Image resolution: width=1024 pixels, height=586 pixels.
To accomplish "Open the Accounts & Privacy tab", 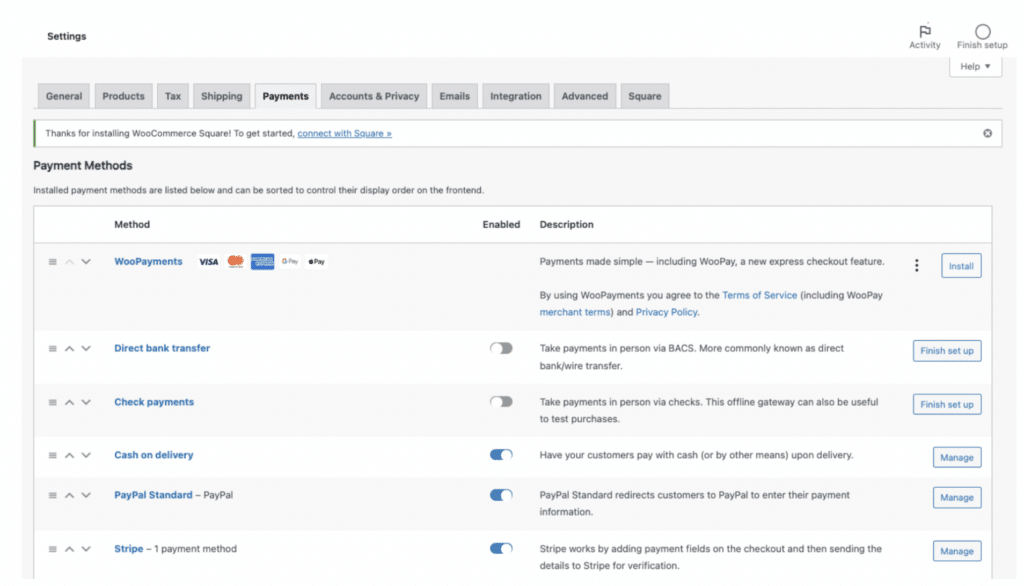I will coord(373,95).
